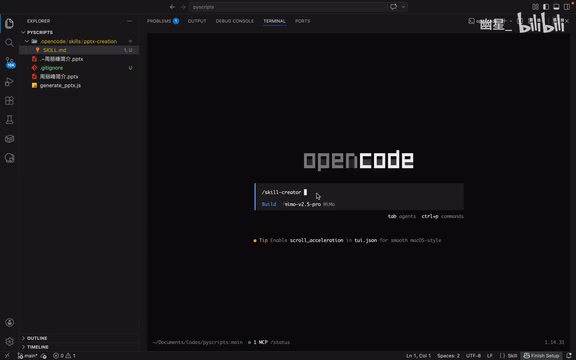The image size is (576, 360).
Task: Click the sync changes icon in status bar
Action: 44,356
